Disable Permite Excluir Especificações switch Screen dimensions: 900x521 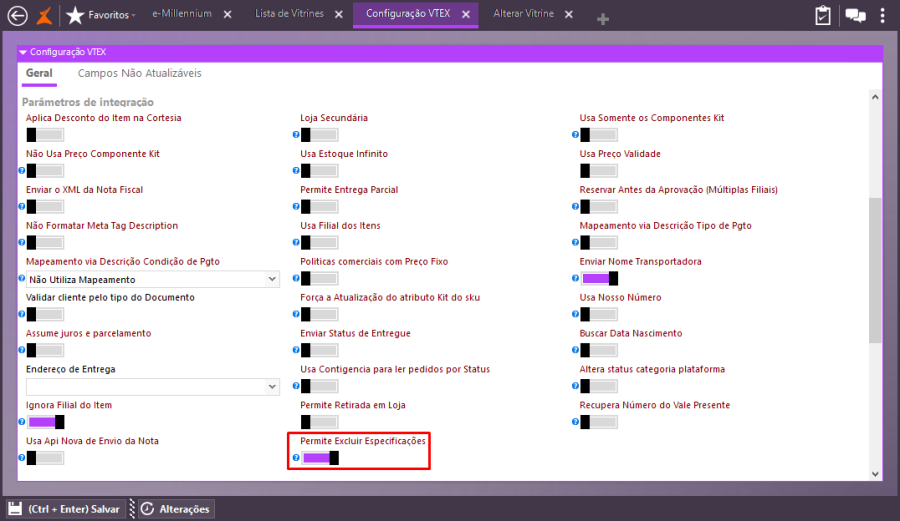click(x=320, y=458)
